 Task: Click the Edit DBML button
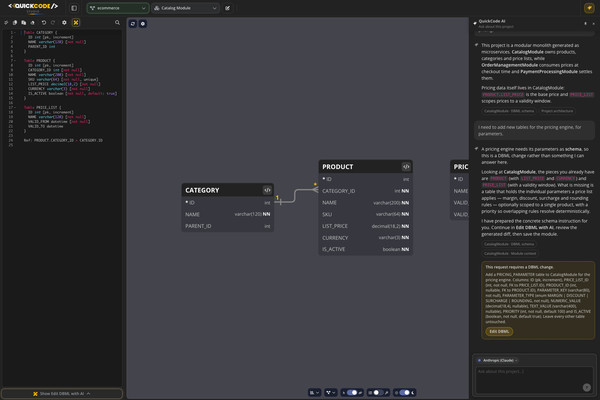tap(499, 331)
